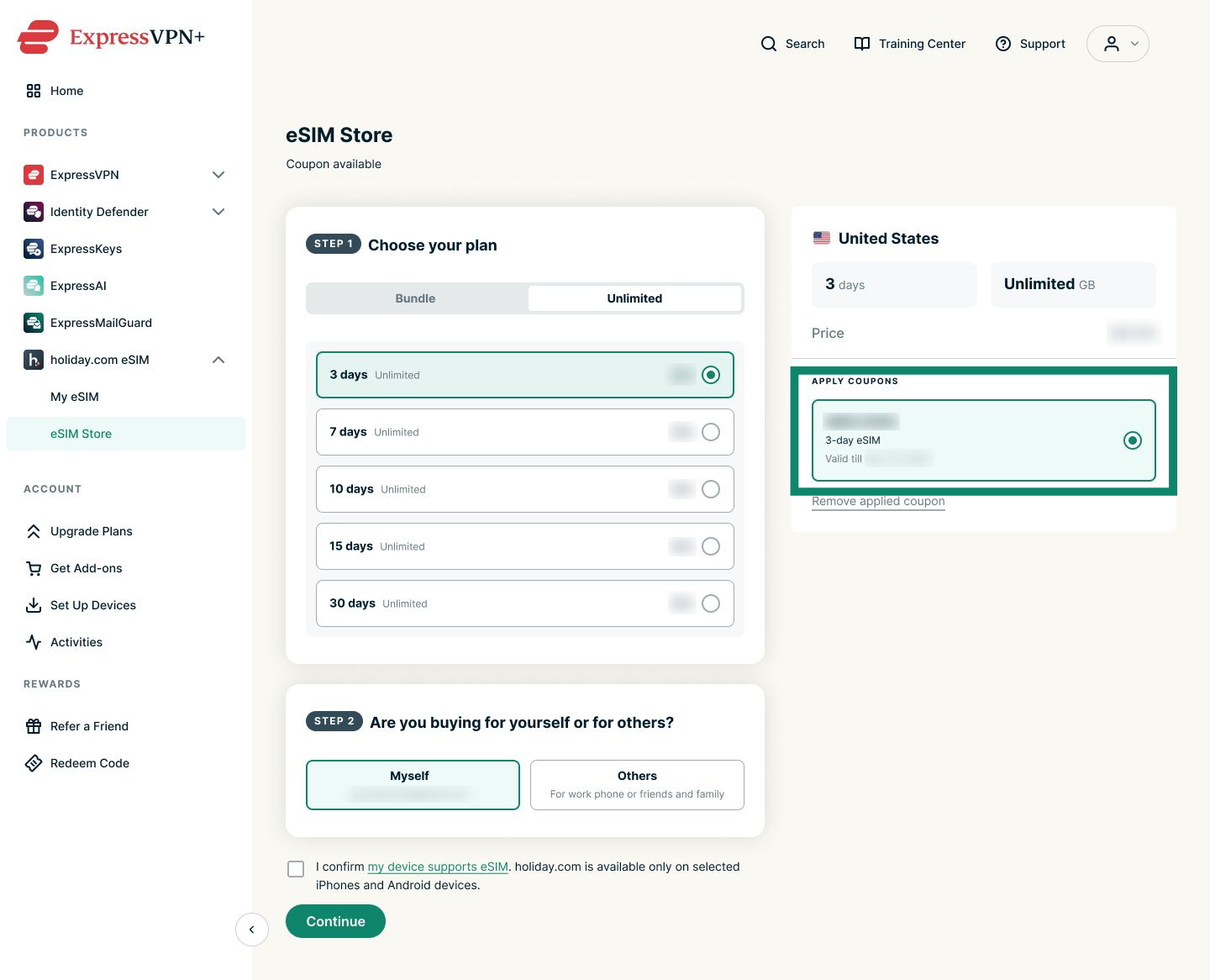Click the ExpressVPN+ logo
Image resolution: width=1210 pixels, height=980 pixels.
[x=111, y=37]
